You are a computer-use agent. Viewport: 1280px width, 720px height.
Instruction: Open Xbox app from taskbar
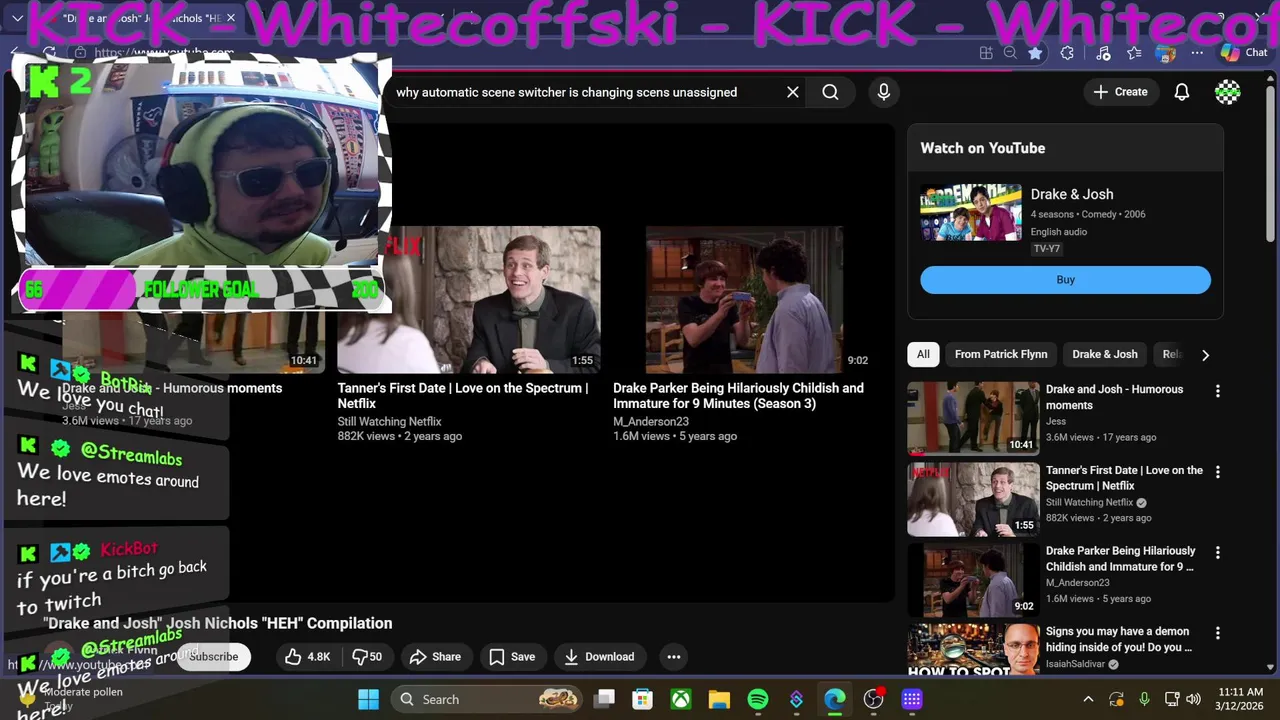click(x=681, y=699)
